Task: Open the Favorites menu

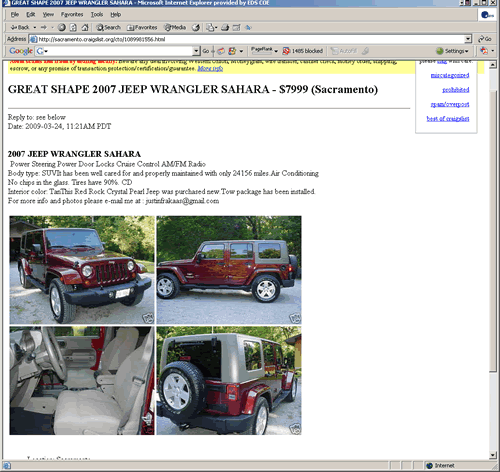Action: 72,14
